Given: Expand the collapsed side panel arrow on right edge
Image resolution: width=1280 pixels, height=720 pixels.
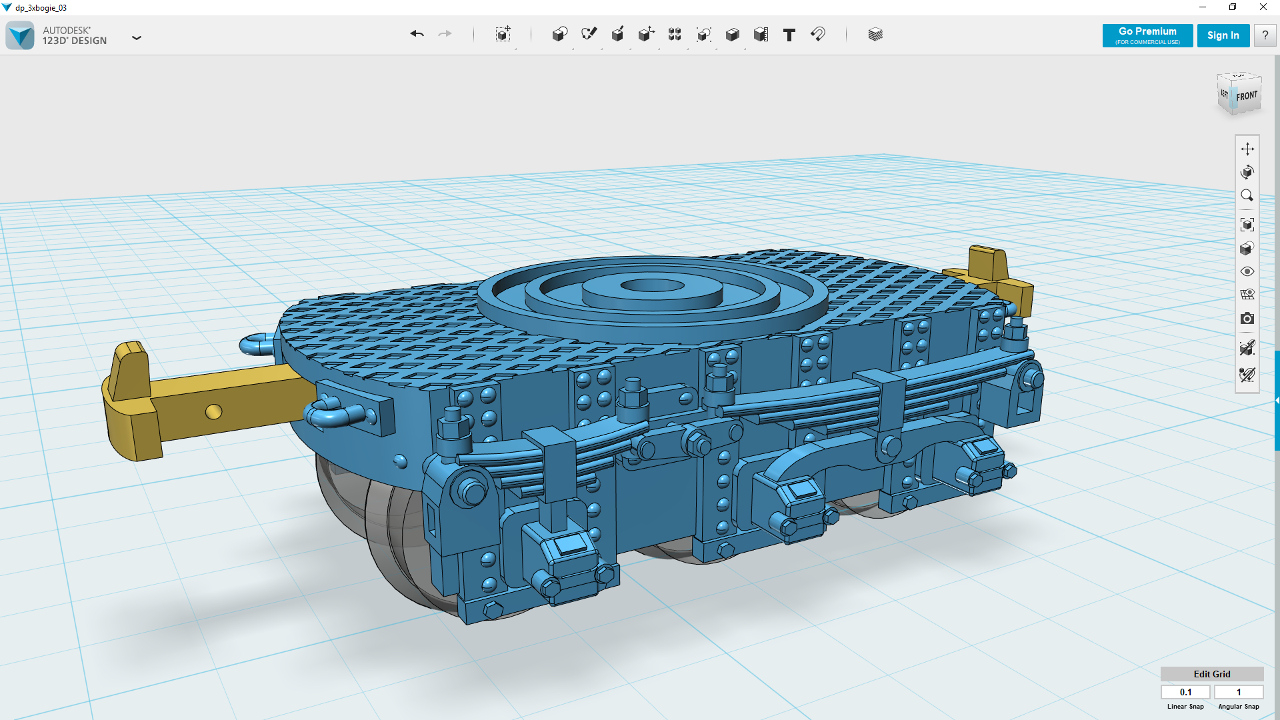Looking at the screenshot, I should point(1277,400).
